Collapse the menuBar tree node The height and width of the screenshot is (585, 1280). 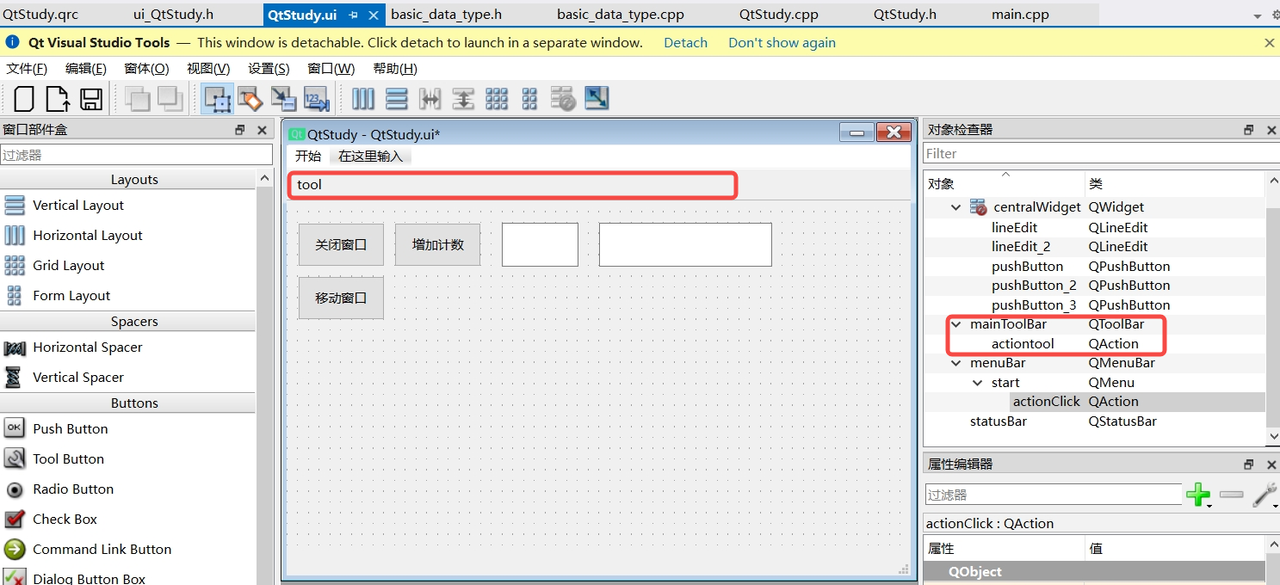coord(957,364)
